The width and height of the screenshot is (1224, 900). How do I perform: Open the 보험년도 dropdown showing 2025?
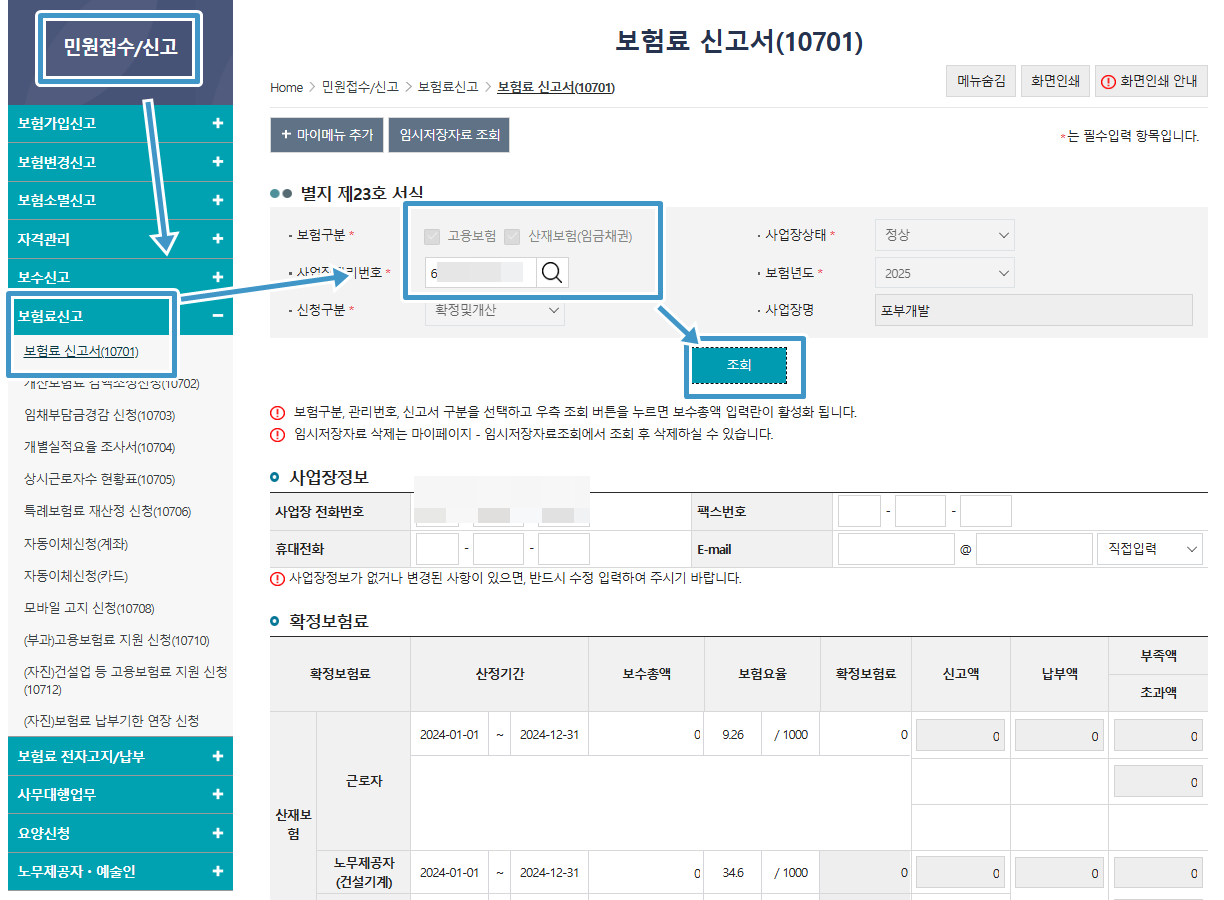click(x=945, y=273)
